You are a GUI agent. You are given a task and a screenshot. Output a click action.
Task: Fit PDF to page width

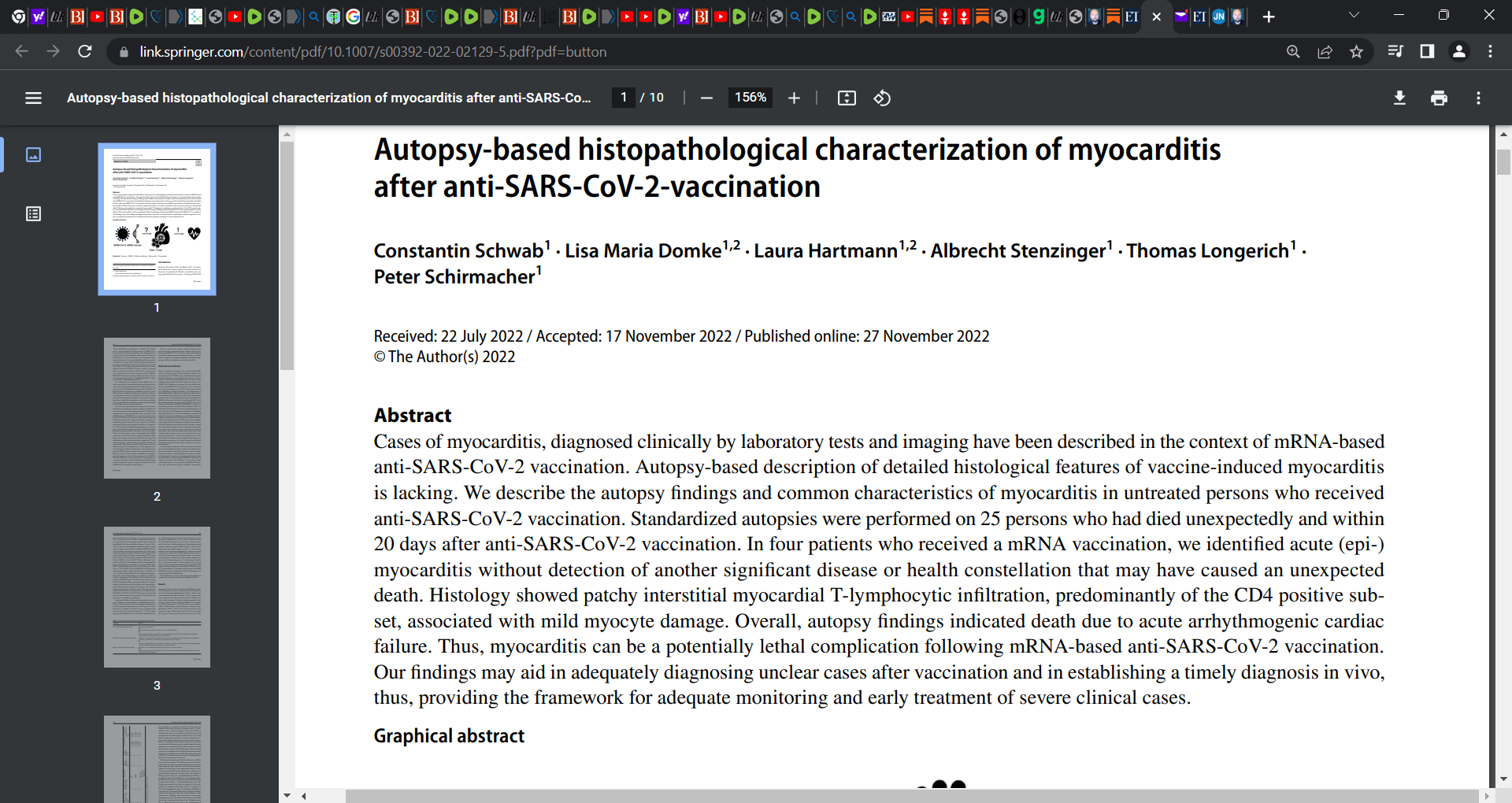(x=847, y=98)
